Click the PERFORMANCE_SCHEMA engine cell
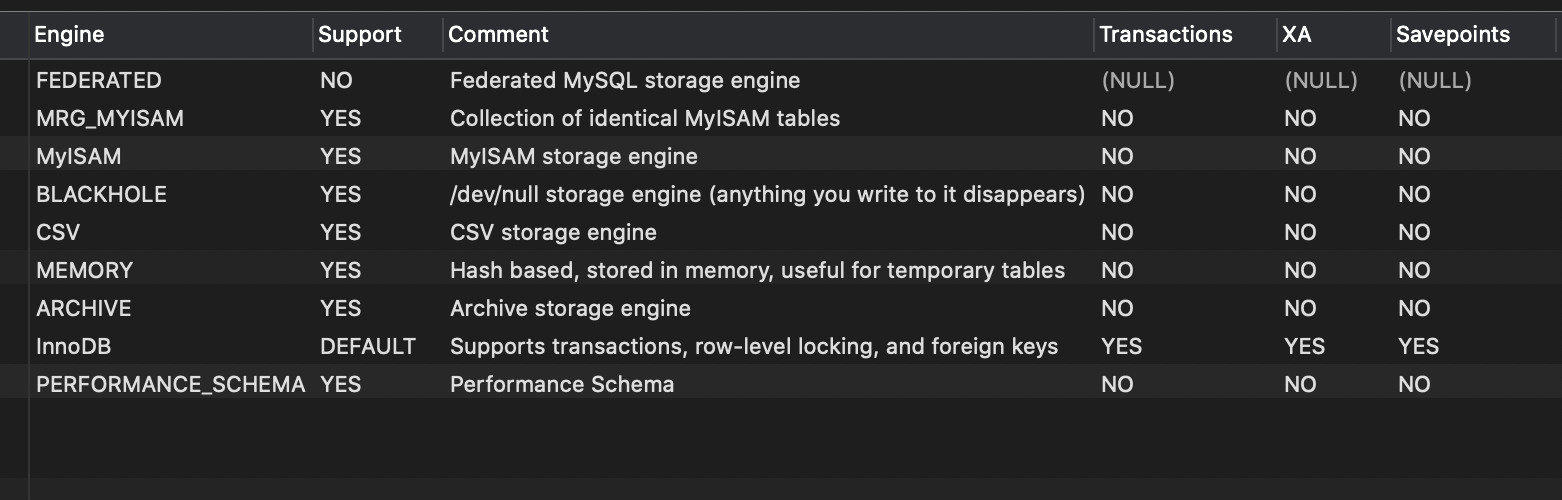This screenshot has width=1562, height=500. [x=171, y=384]
